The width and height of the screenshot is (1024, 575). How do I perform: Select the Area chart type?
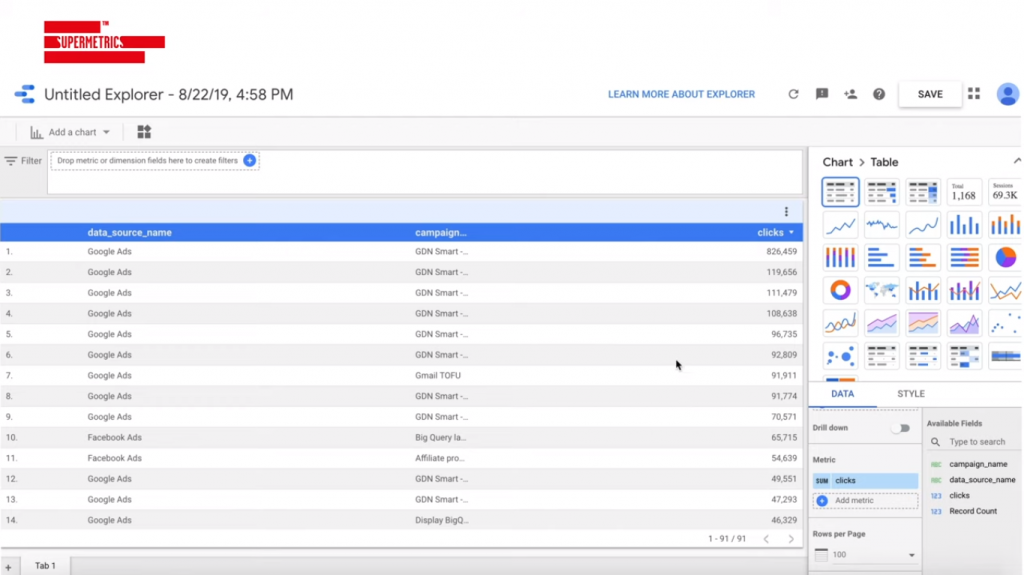click(882, 323)
